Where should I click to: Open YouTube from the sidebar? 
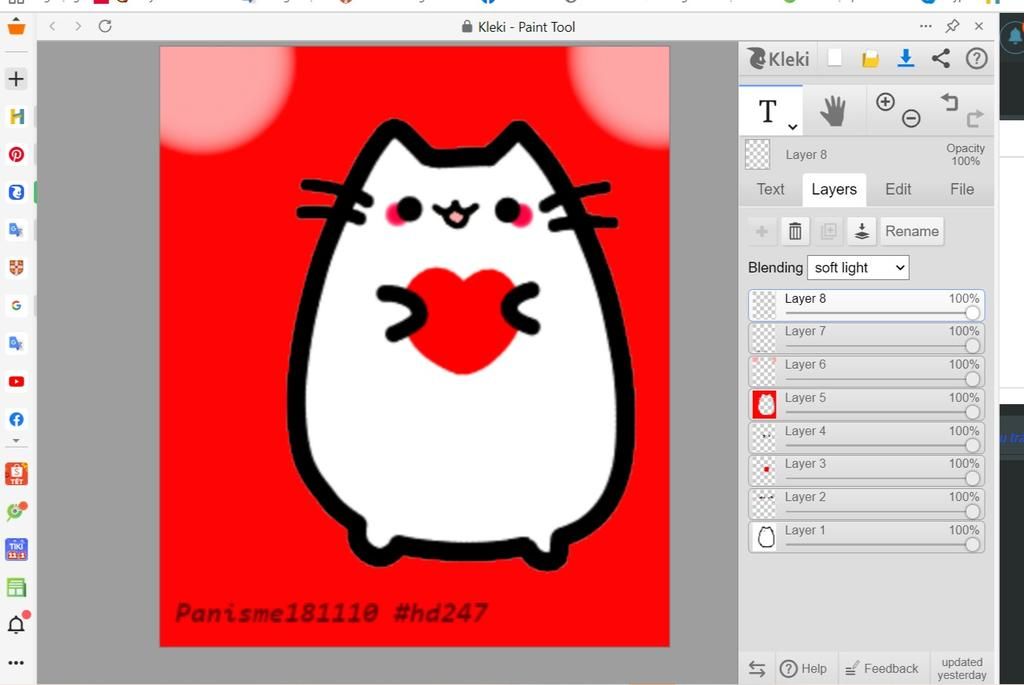[x=16, y=381]
